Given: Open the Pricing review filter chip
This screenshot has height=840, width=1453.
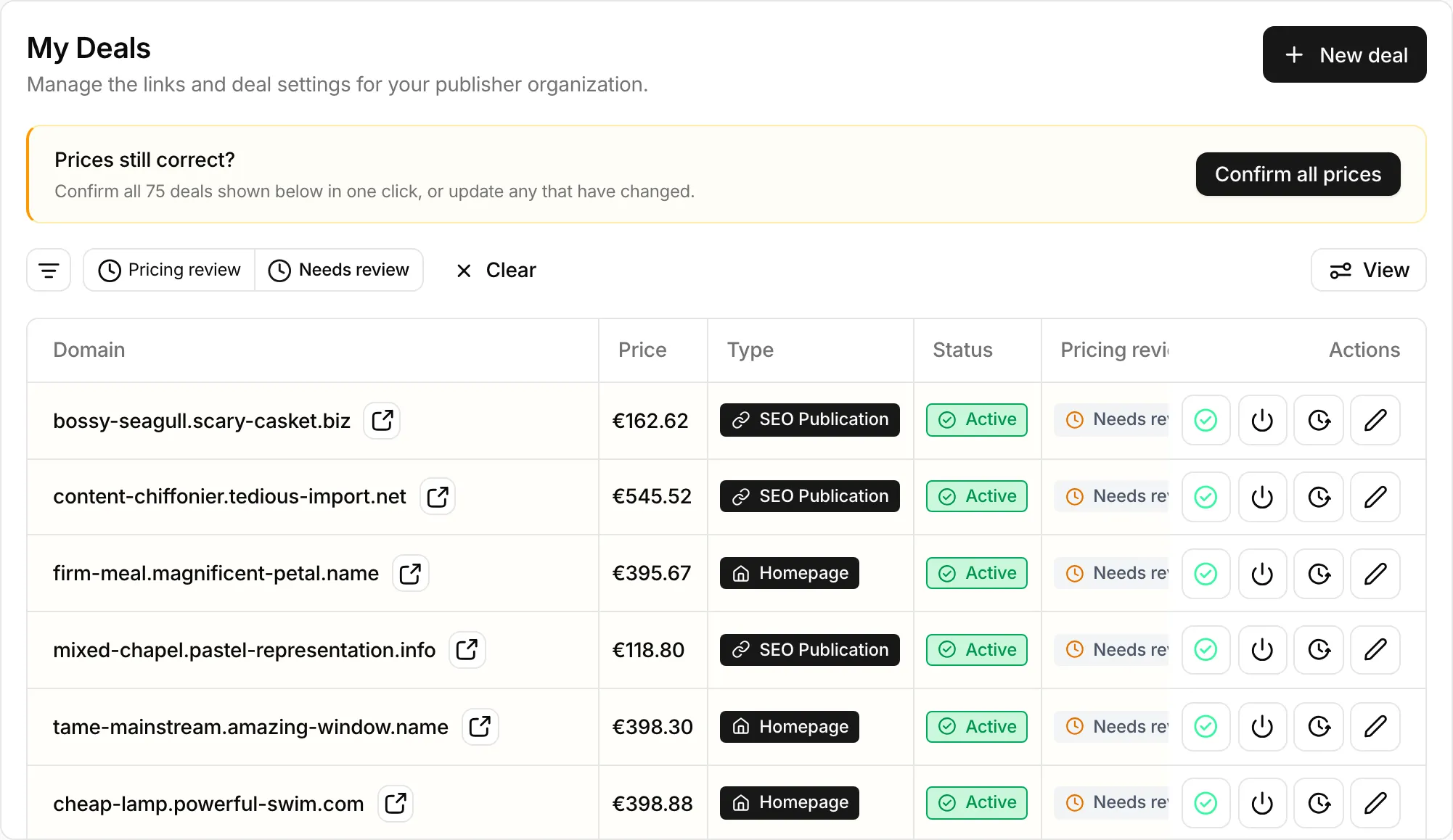Looking at the screenshot, I should pos(169,270).
